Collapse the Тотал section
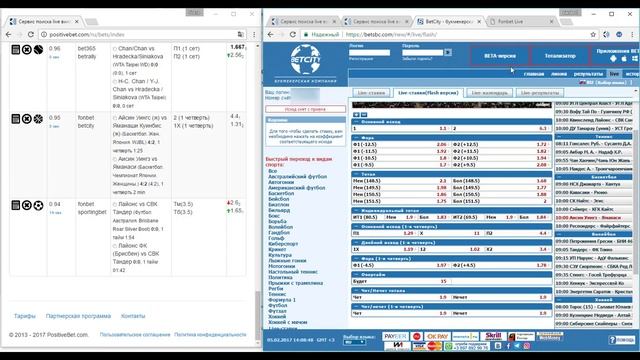Image resolution: width=640 pixels, height=360 pixels. pyautogui.click(x=356, y=174)
